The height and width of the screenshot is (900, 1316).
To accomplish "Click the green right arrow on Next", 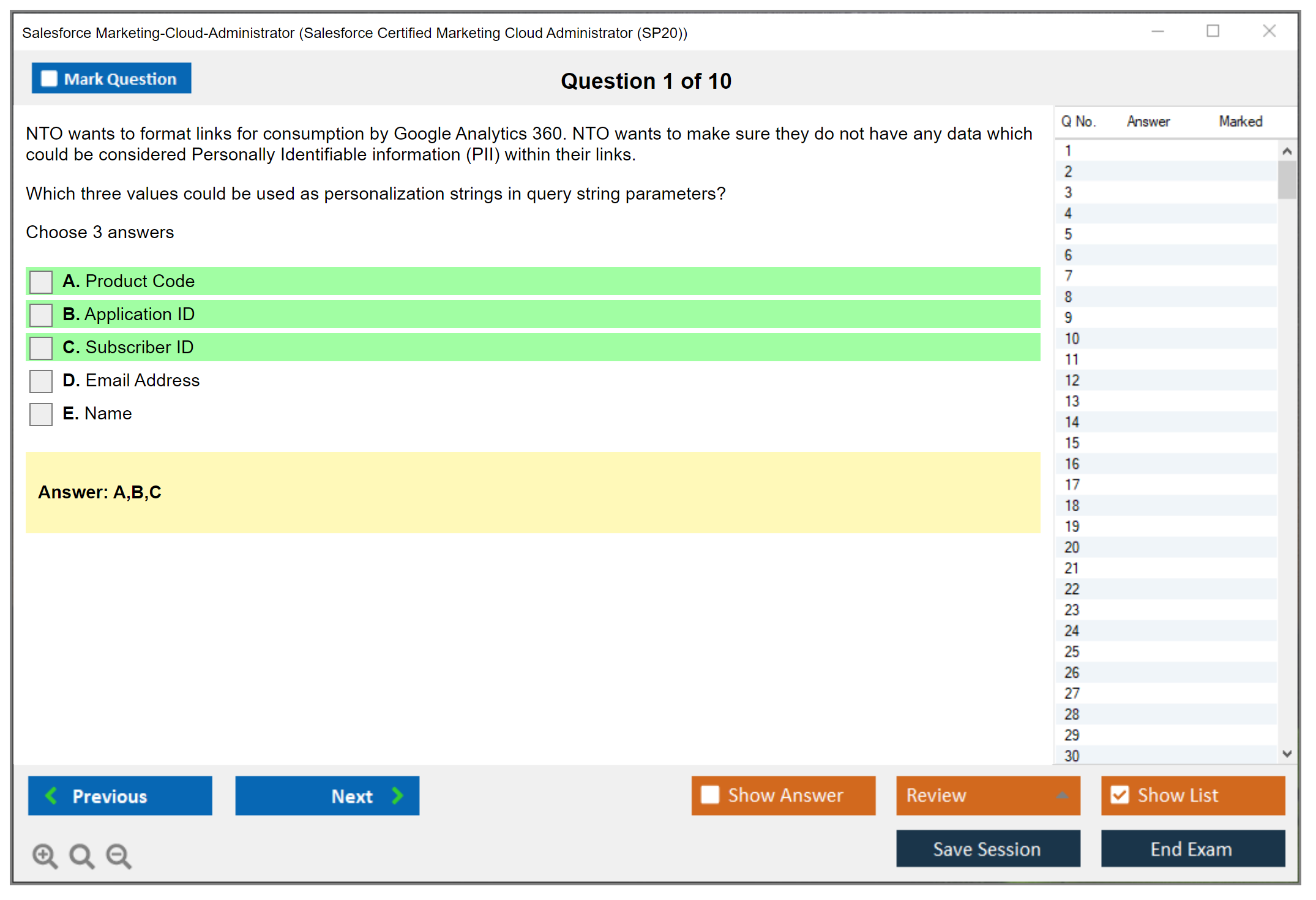I will coord(398,795).
